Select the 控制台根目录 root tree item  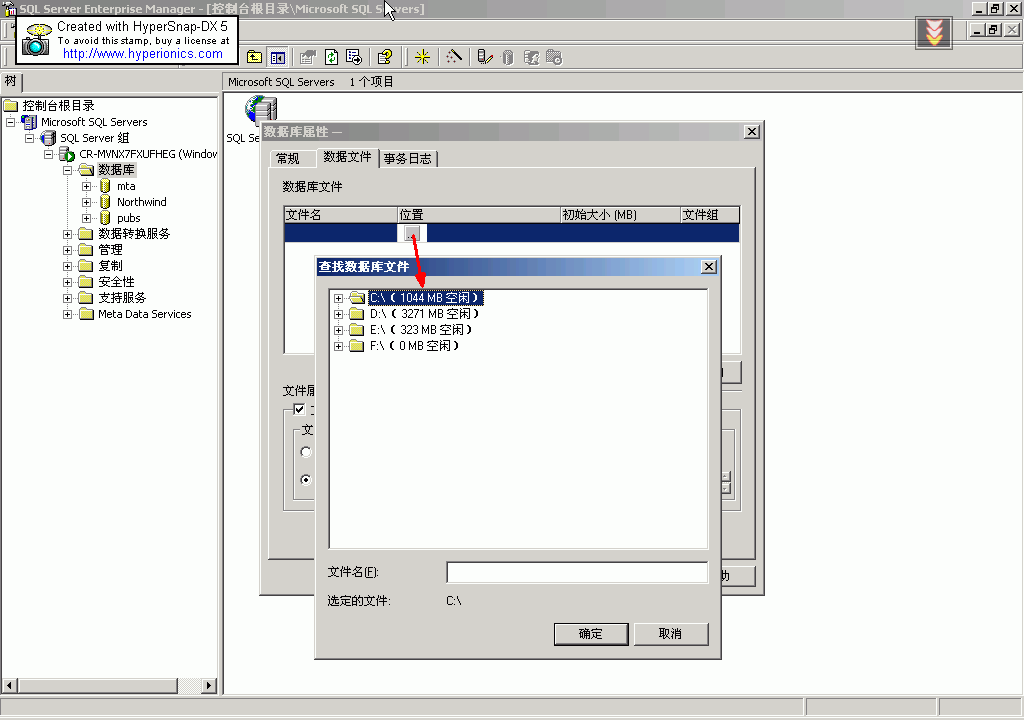pos(58,106)
